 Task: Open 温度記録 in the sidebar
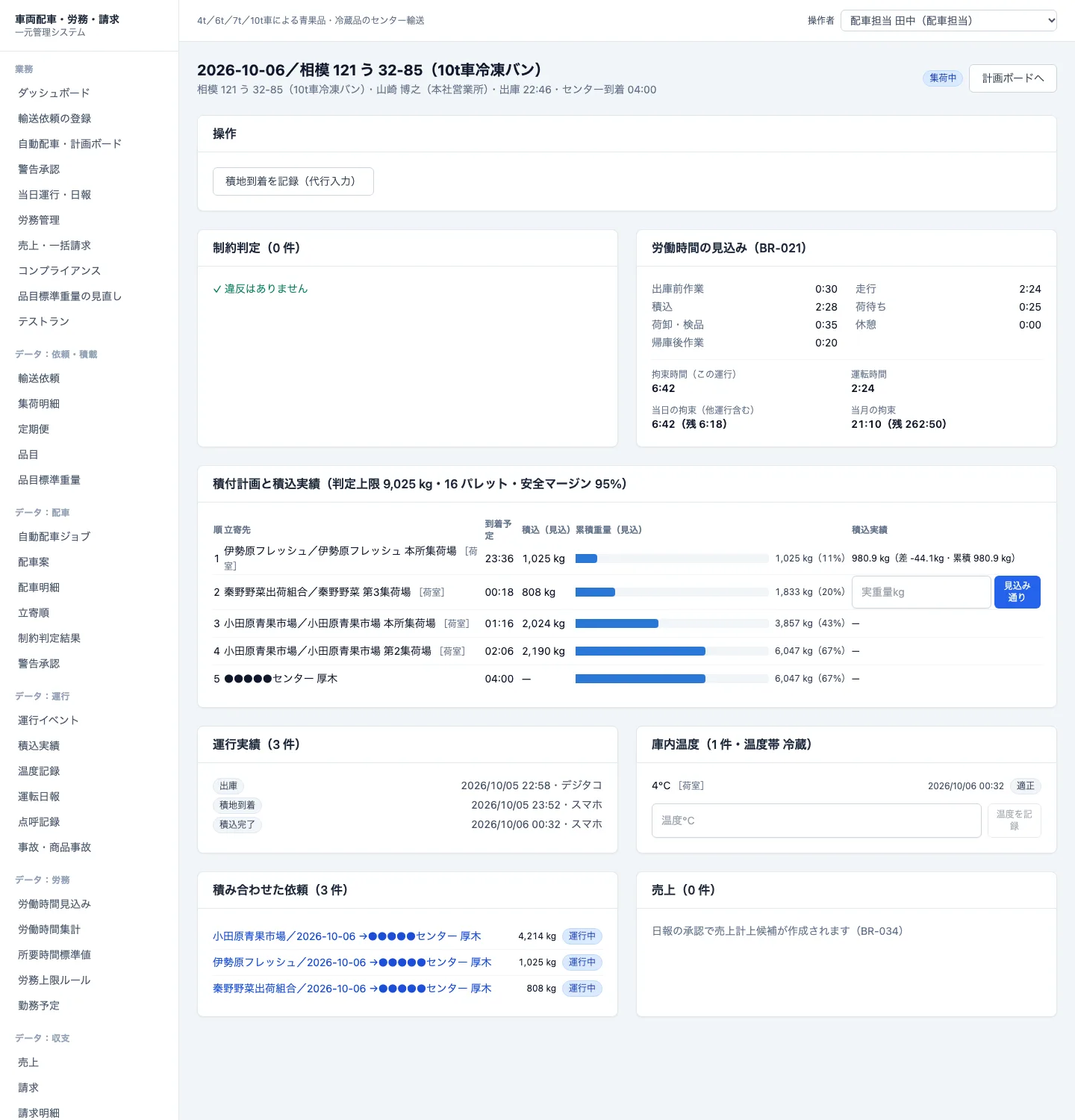[39, 771]
